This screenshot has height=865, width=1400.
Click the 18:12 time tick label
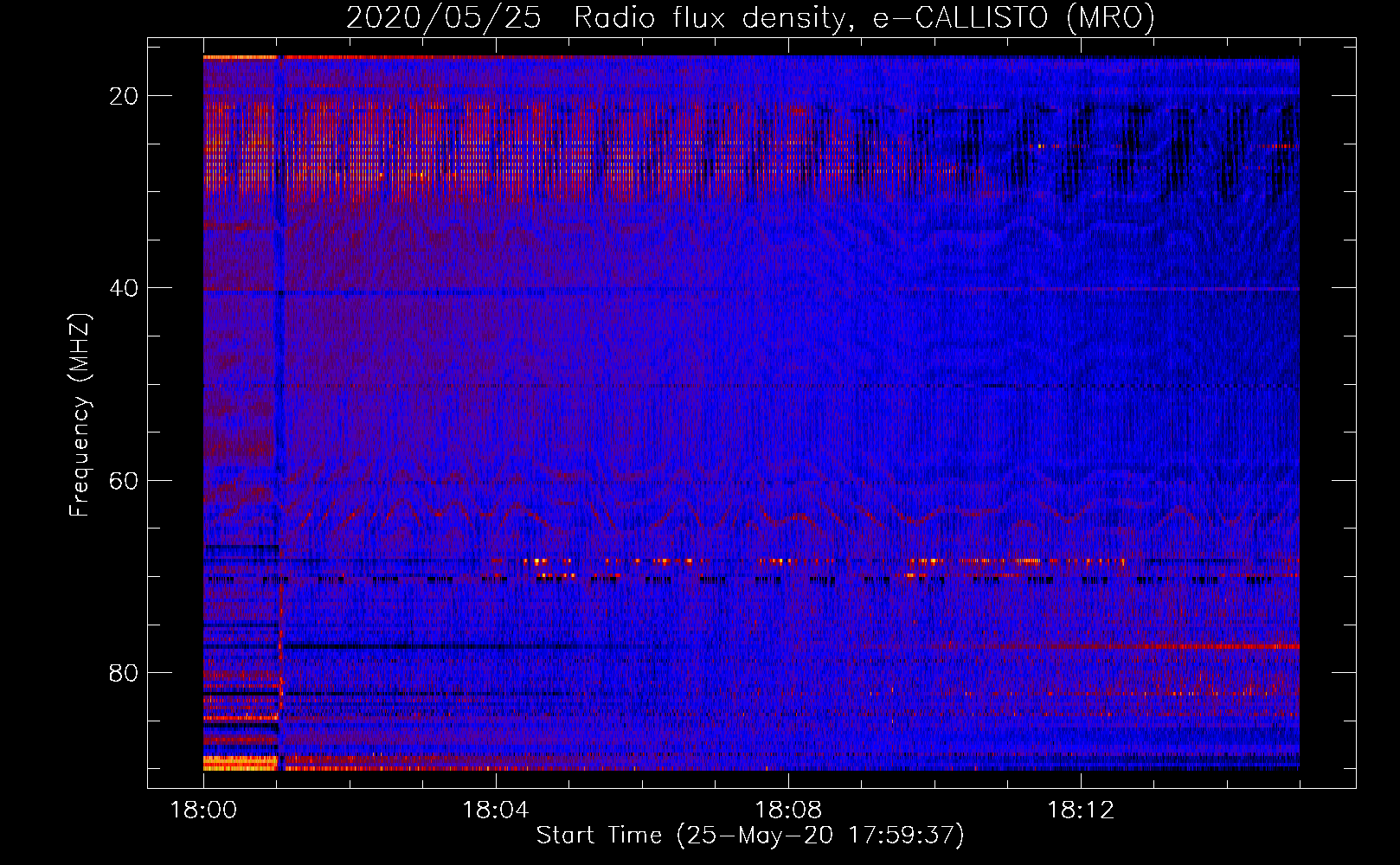click(x=1081, y=811)
